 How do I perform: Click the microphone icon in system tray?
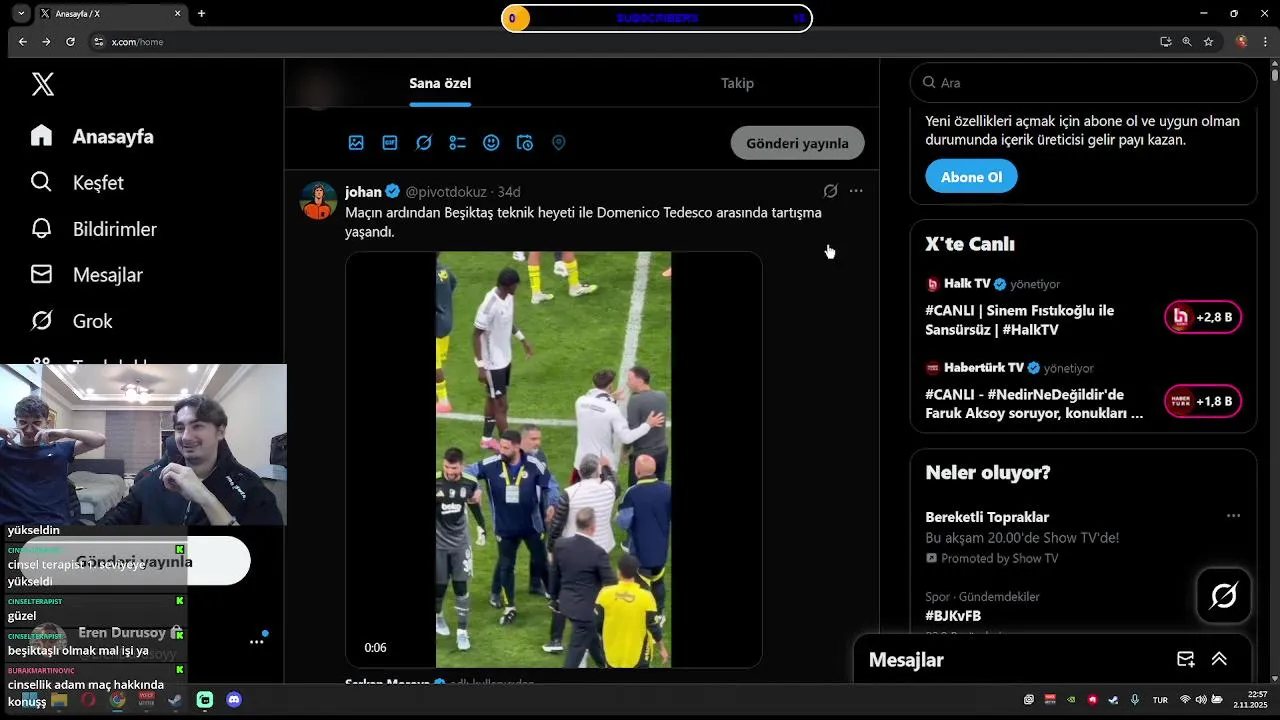point(1134,700)
